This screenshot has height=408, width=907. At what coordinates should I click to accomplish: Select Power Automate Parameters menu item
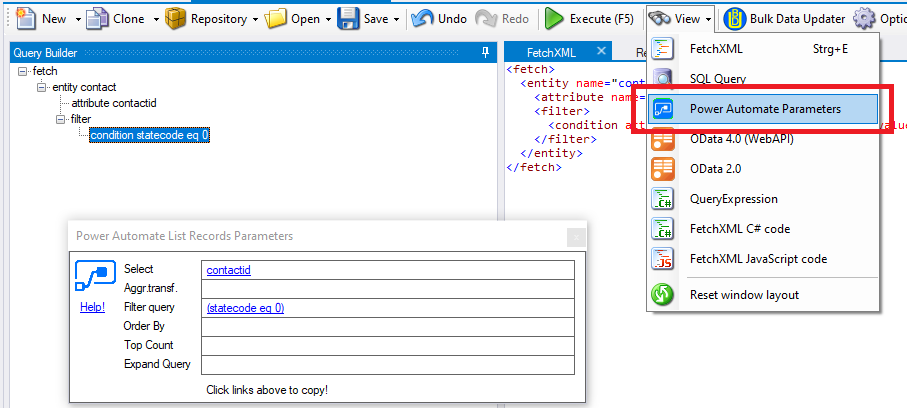763,109
